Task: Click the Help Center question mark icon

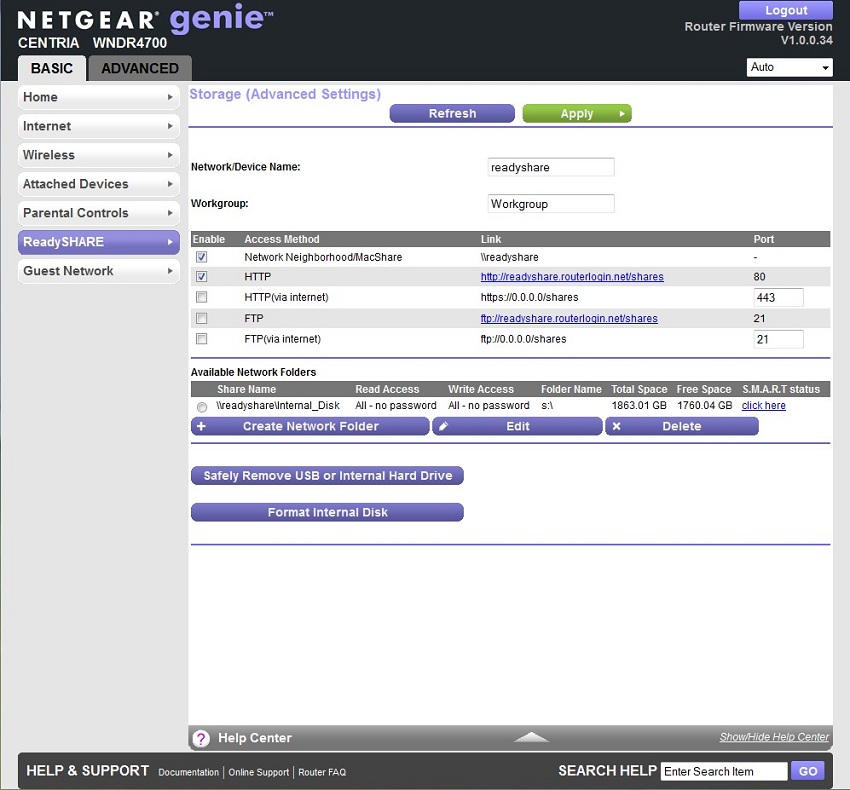Action: [201, 738]
